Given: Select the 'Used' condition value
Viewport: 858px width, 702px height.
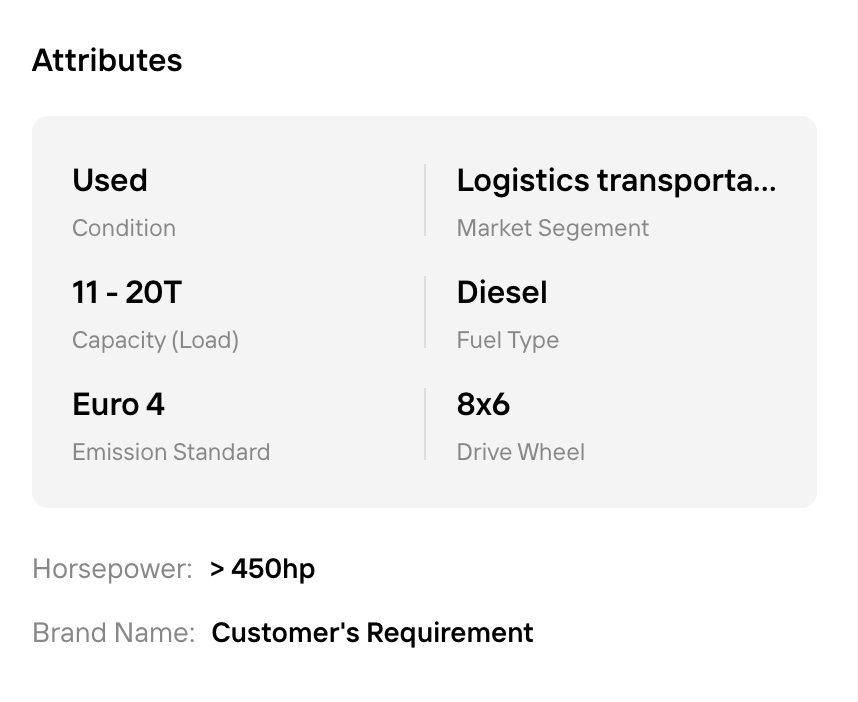Looking at the screenshot, I should pos(110,181).
